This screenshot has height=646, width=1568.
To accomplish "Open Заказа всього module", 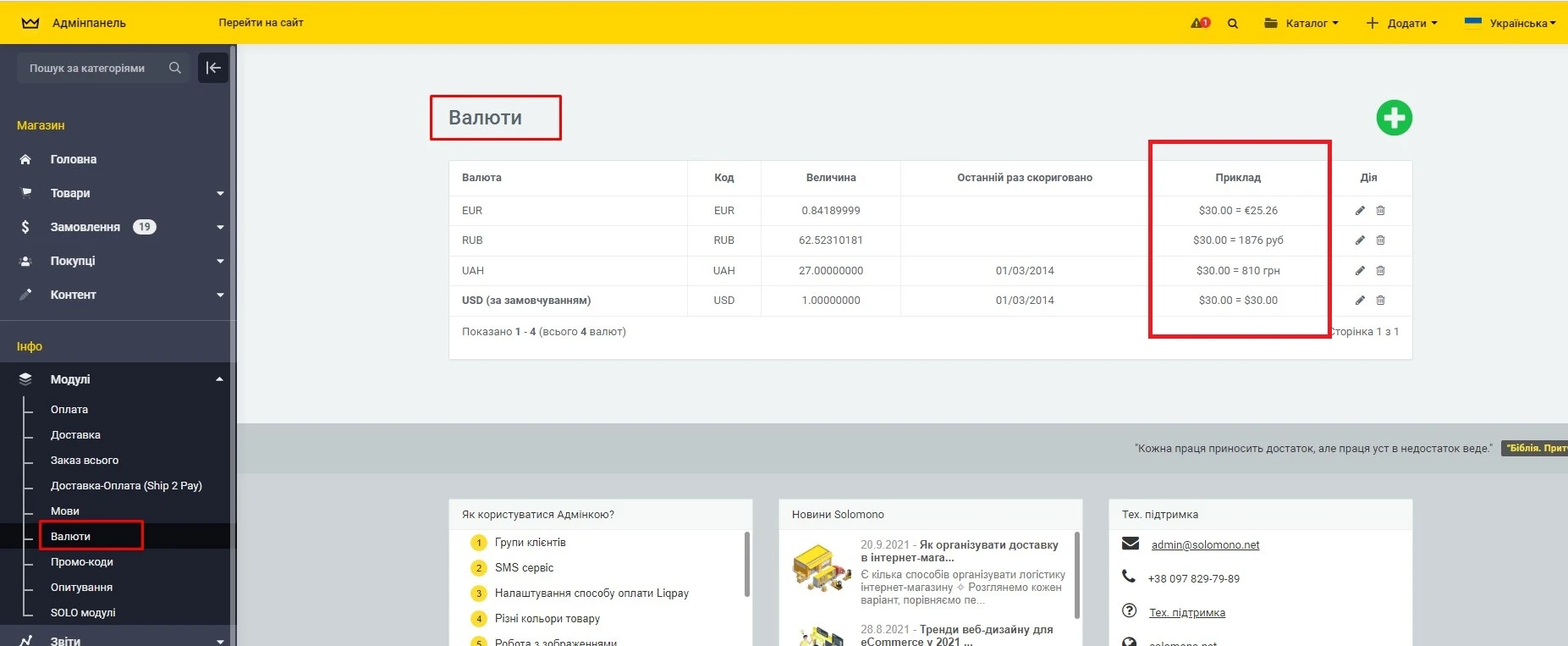I will pos(85,461).
